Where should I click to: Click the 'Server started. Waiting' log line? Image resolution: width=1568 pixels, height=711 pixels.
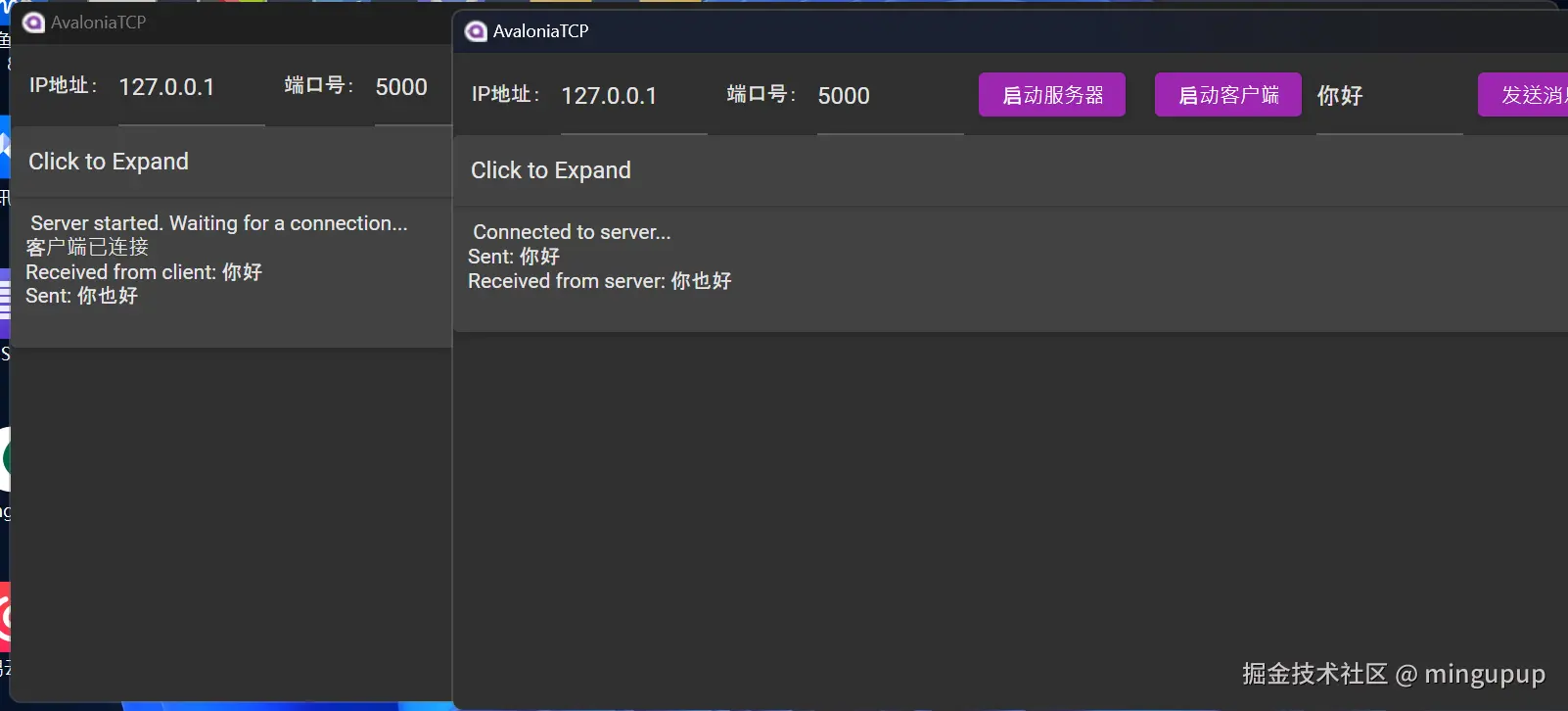[219, 223]
